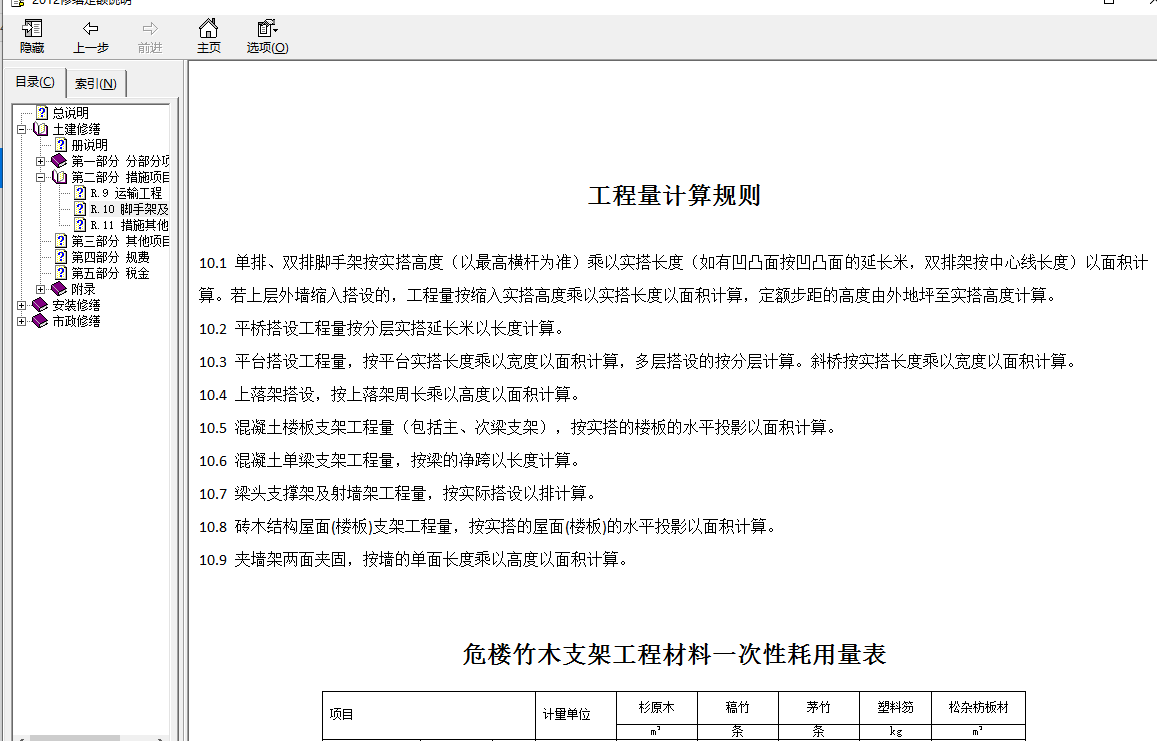Viewport: 1157px width, 741px height.
Task: Click the 土建修缮 open book icon
Action: (41, 129)
